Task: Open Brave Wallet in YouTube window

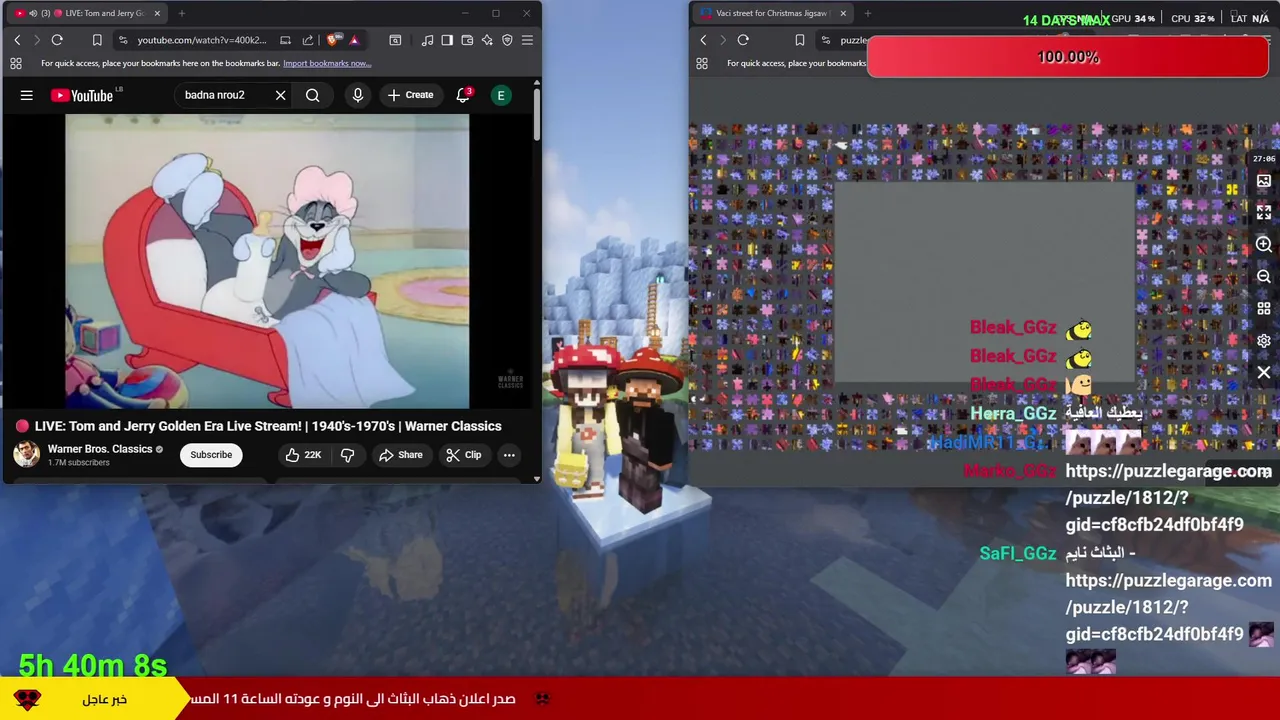Action: 467,40
